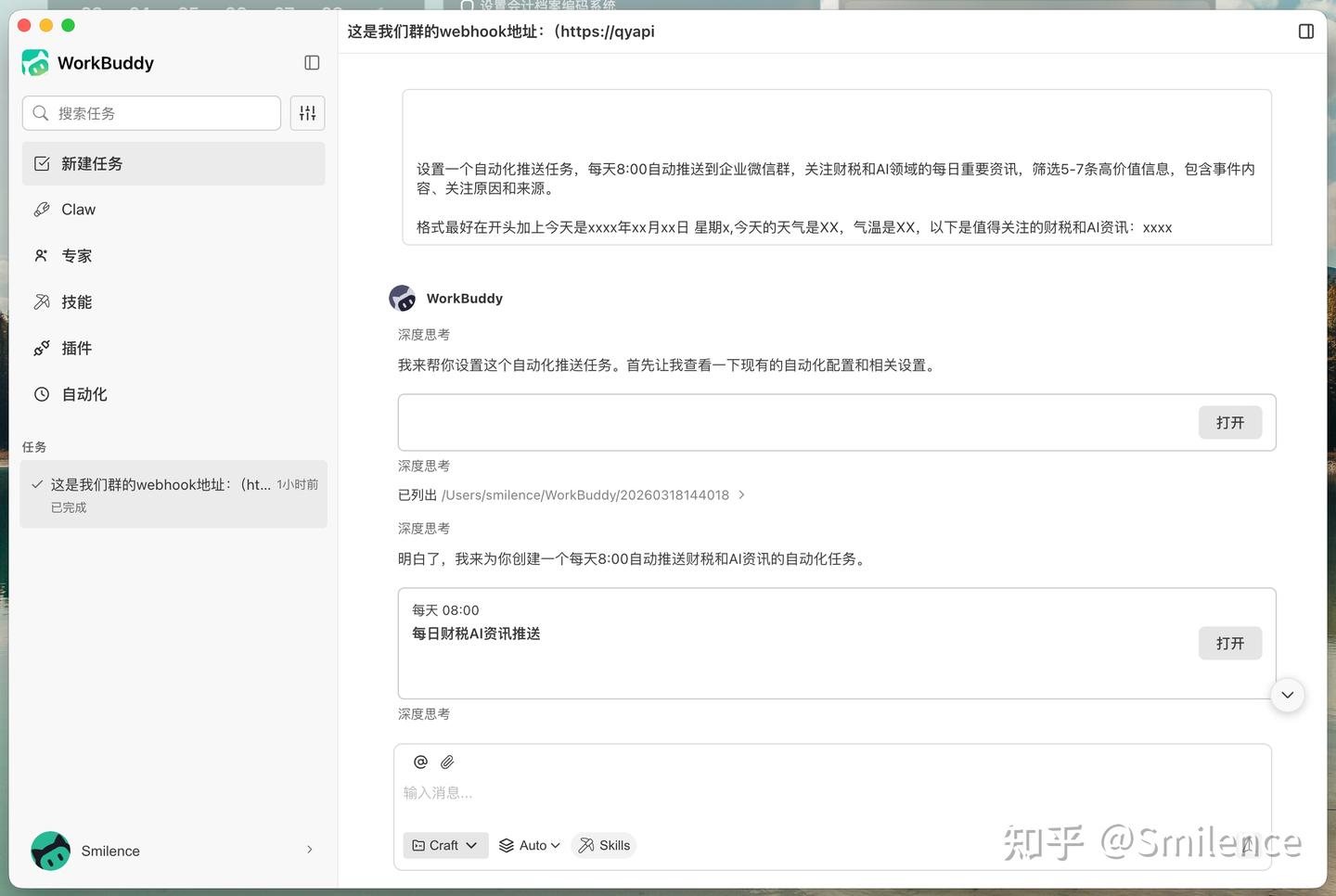Select completed webhook task in task list
The image size is (1336, 896).
pos(173,494)
